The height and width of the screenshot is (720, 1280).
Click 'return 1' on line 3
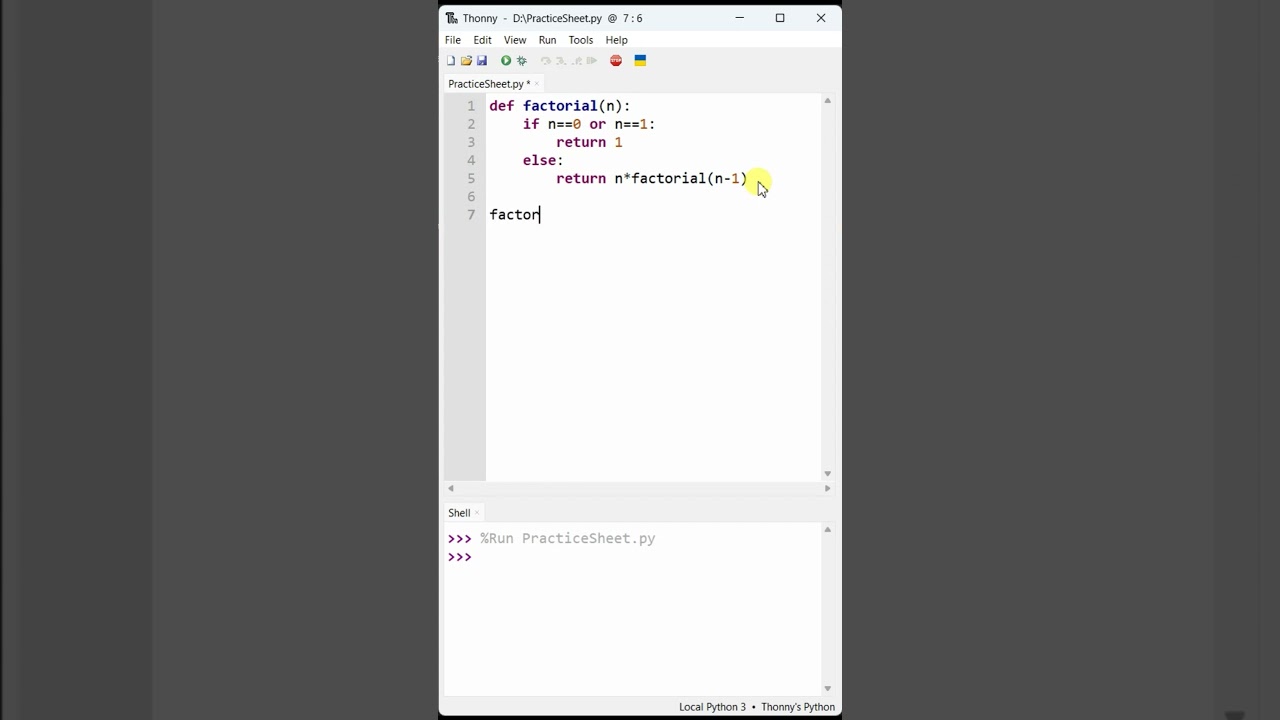pyautogui.click(x=589, y=142)
